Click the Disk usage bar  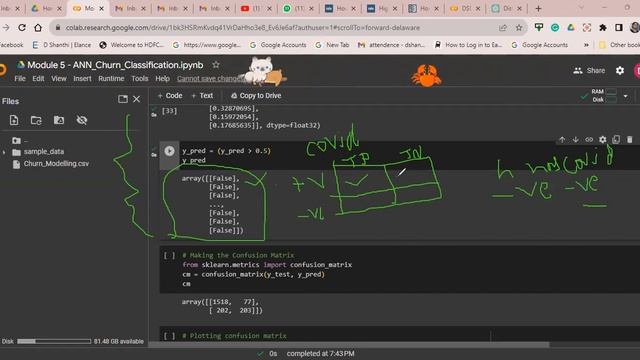click(54, 341)
